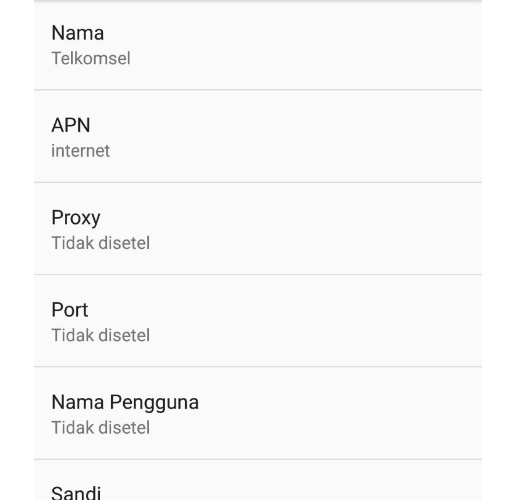
Task: Open the Port setting
Action: pyautogui.click(x=258, y=321)
